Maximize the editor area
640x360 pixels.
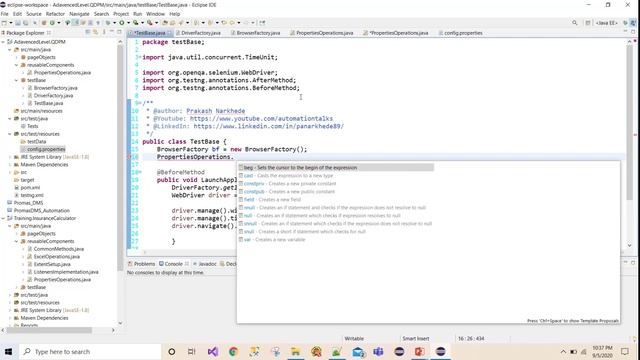(633, 32)
